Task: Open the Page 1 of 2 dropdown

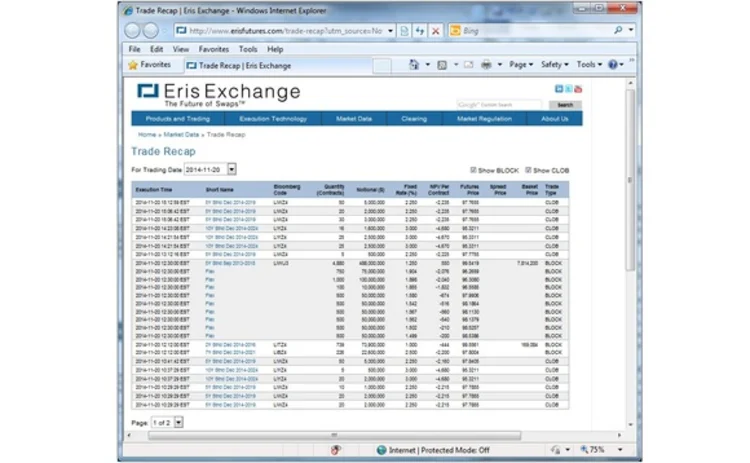Action: click(x=178, y=422)
